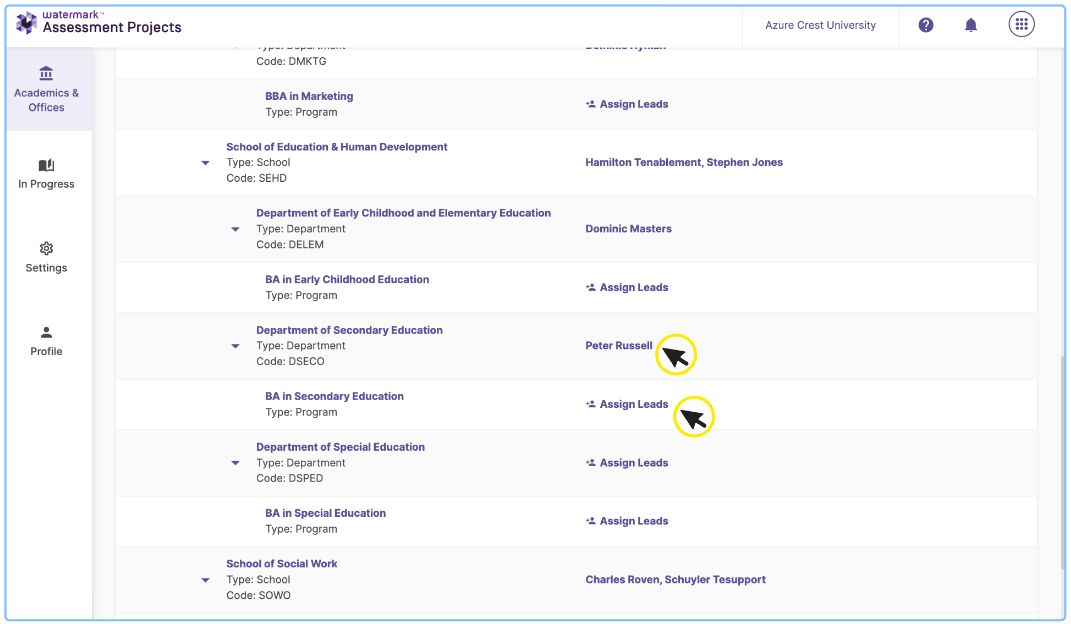Collapse School of Social Work row

point(206,580)
